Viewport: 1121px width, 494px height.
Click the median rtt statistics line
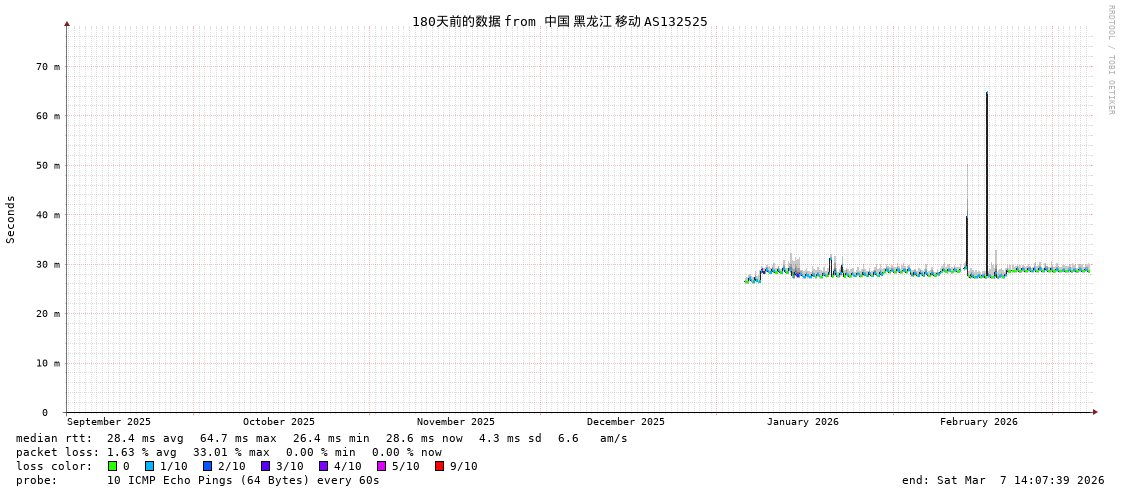click(x=321, y=438)
